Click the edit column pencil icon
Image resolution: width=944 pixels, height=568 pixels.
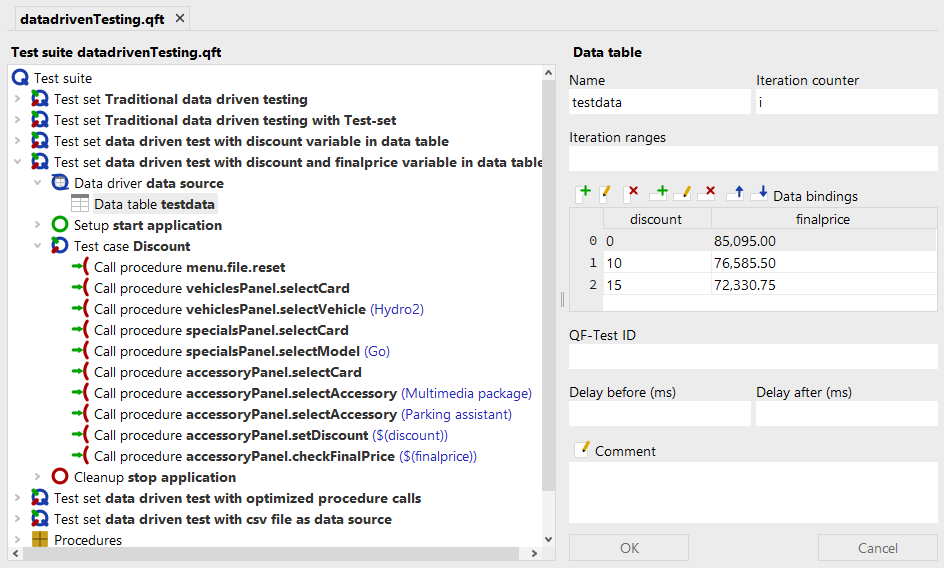[606, 194]
